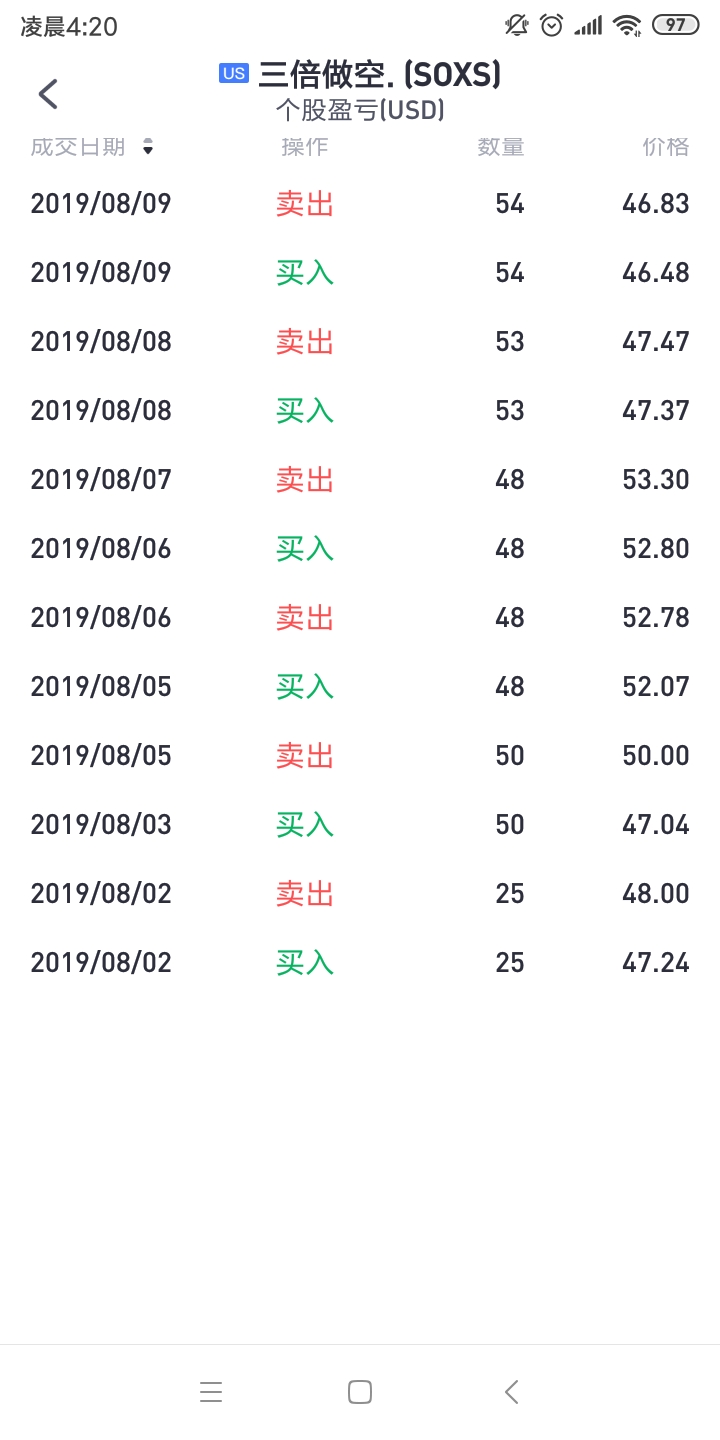Select the 操作 column header

click(x=305, y=148)
